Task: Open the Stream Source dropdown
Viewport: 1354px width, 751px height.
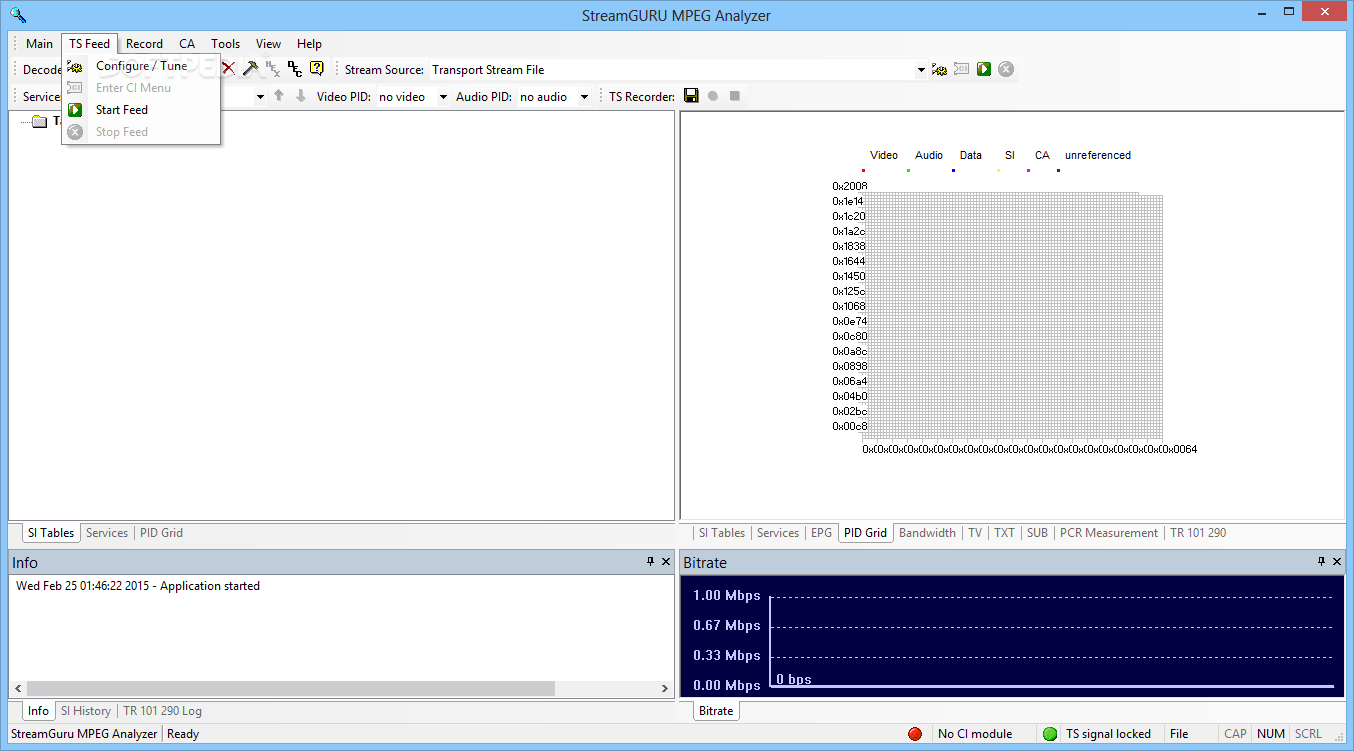Action: pyautogui.click(x=921, y=70)
